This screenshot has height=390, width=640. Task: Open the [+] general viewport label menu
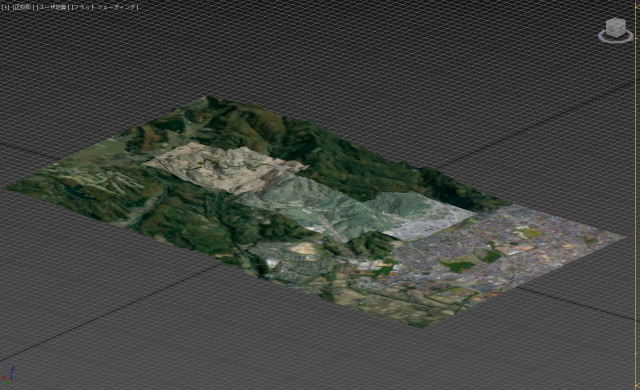(x=4, y=7)
